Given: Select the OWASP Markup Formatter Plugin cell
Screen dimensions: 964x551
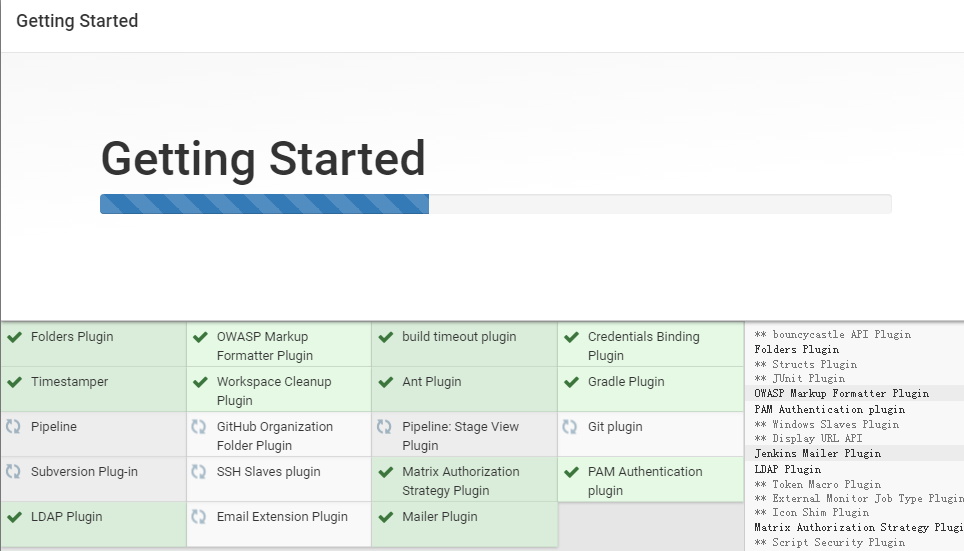Looking at the screenshot, I should (279, 344).
